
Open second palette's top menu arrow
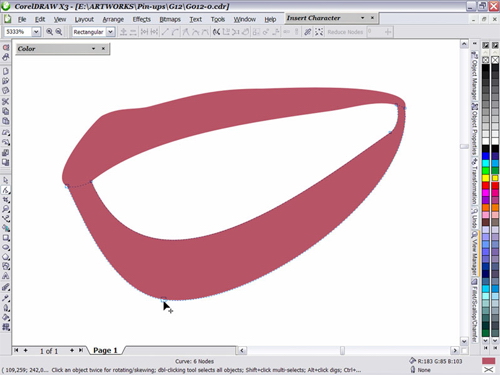tap(495, 45)
